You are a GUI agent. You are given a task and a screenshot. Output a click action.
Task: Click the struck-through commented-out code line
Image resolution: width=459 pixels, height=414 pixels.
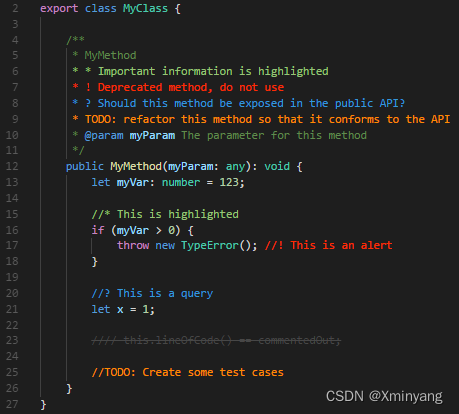(x=216, y=341)
